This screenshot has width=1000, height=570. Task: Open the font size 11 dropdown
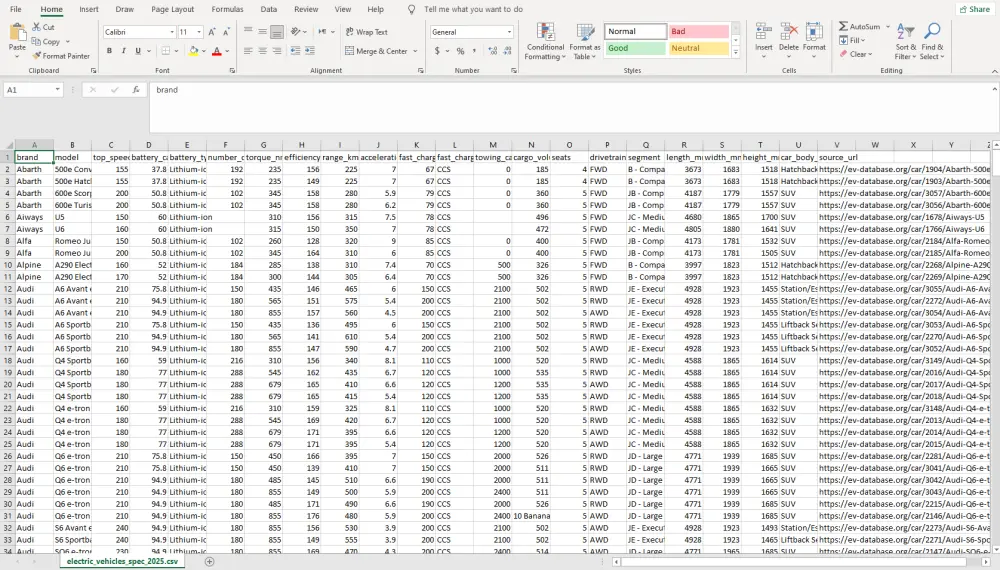tap(199, 32)
